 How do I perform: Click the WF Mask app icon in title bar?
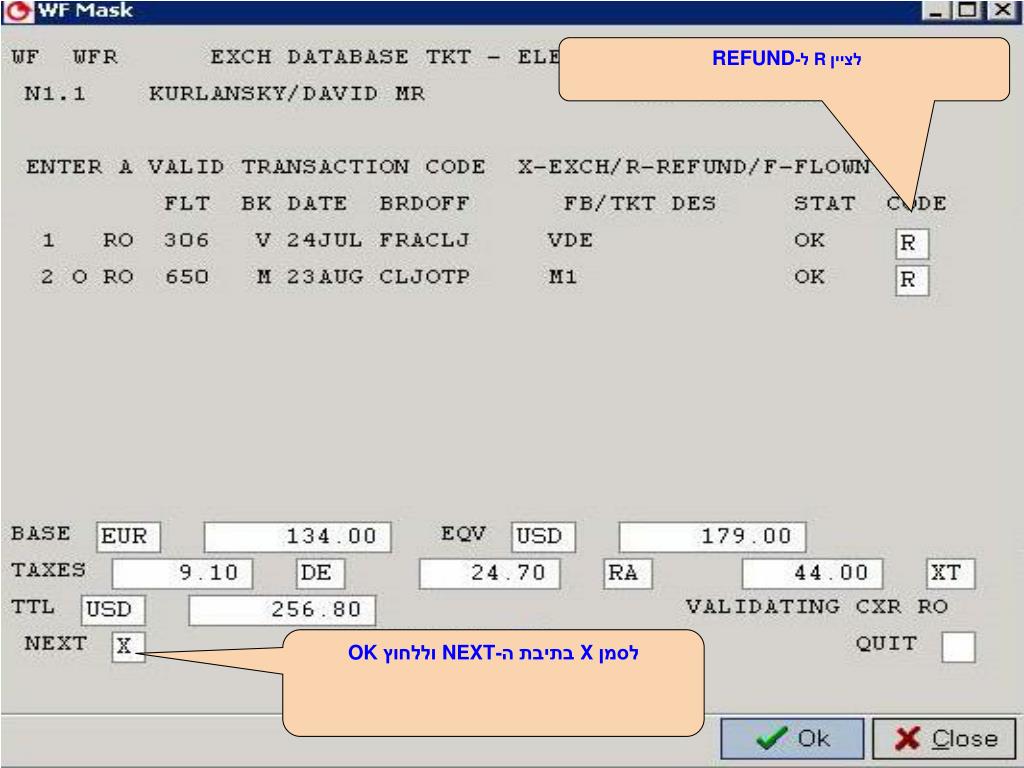tap(18, 11)
